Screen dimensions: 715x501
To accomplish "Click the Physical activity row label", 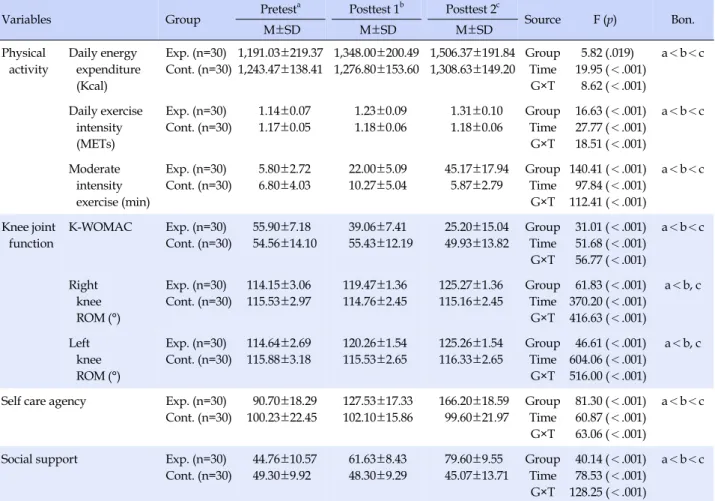I will pos(25,61).
